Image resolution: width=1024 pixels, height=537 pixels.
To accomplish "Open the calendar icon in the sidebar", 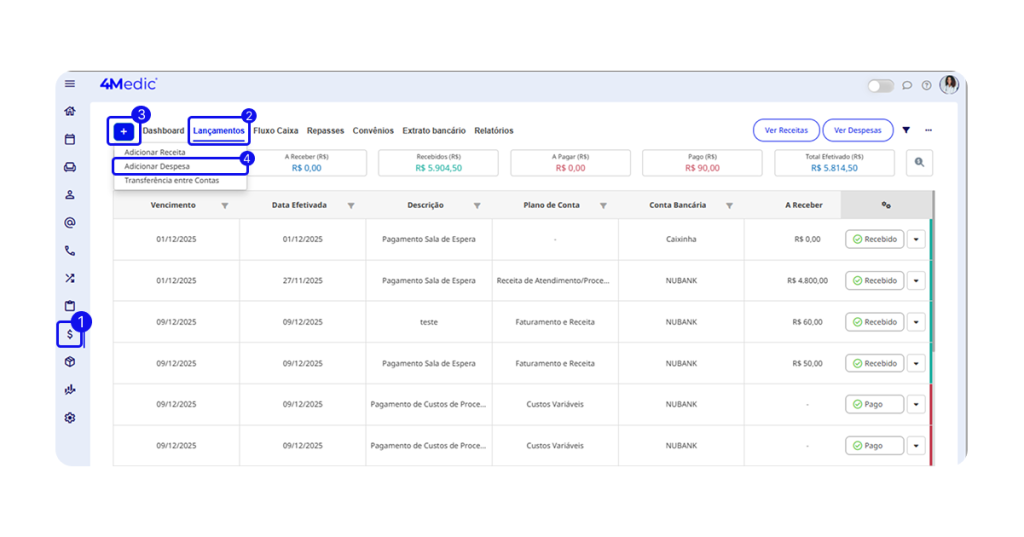I will coord(70,139).
